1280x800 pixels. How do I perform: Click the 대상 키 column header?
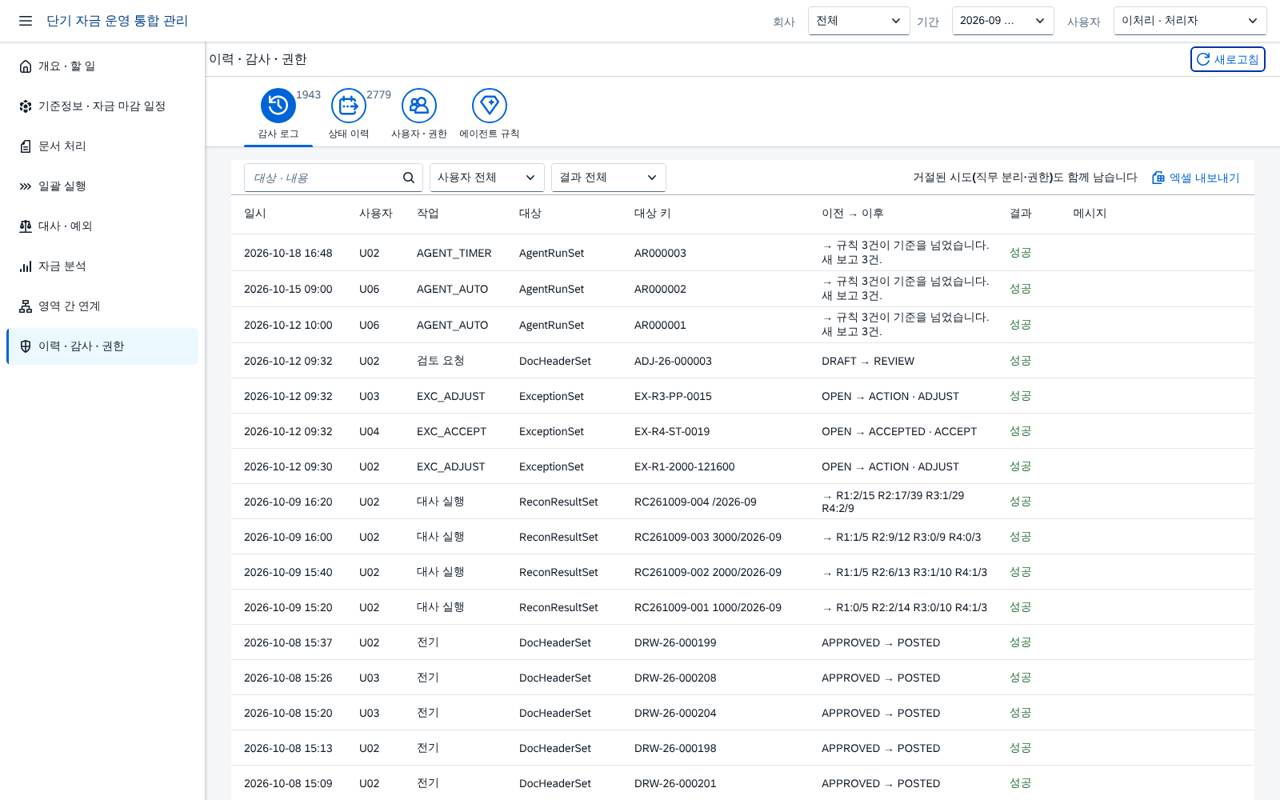point(652,214)
